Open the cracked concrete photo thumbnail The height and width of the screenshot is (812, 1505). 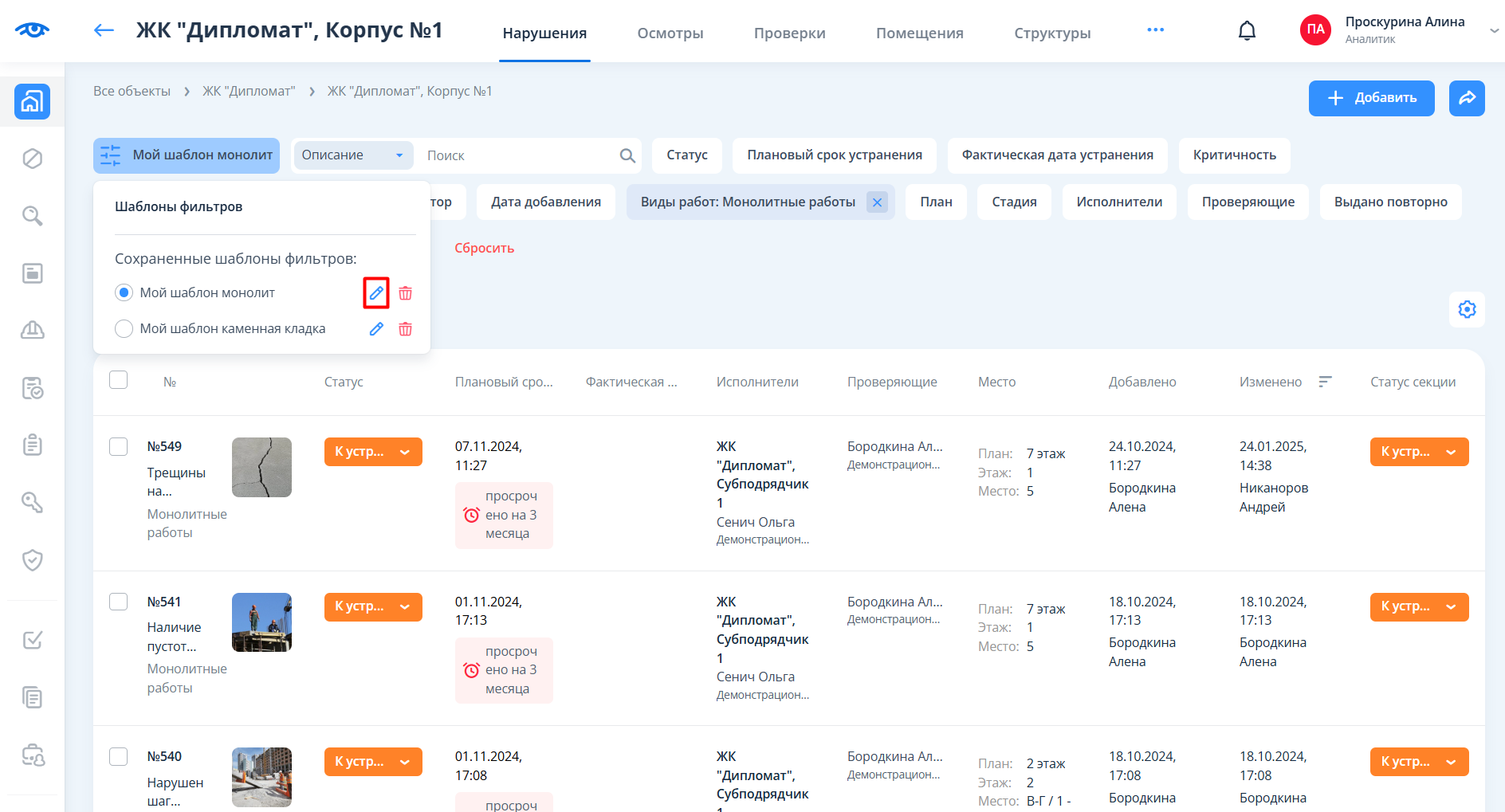coord(261,467)
